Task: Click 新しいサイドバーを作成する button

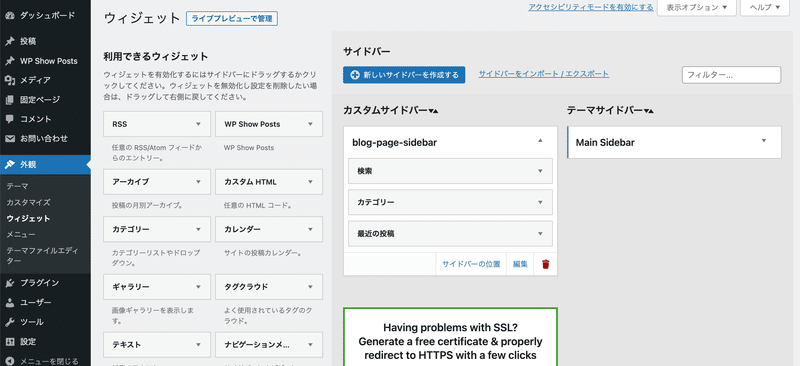Action: click(x=404, y=75)
